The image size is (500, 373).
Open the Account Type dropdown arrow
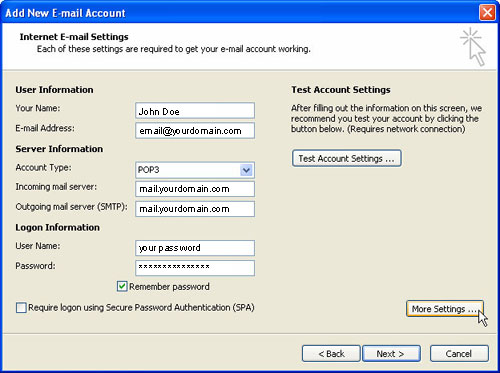[x=246, y=170]
